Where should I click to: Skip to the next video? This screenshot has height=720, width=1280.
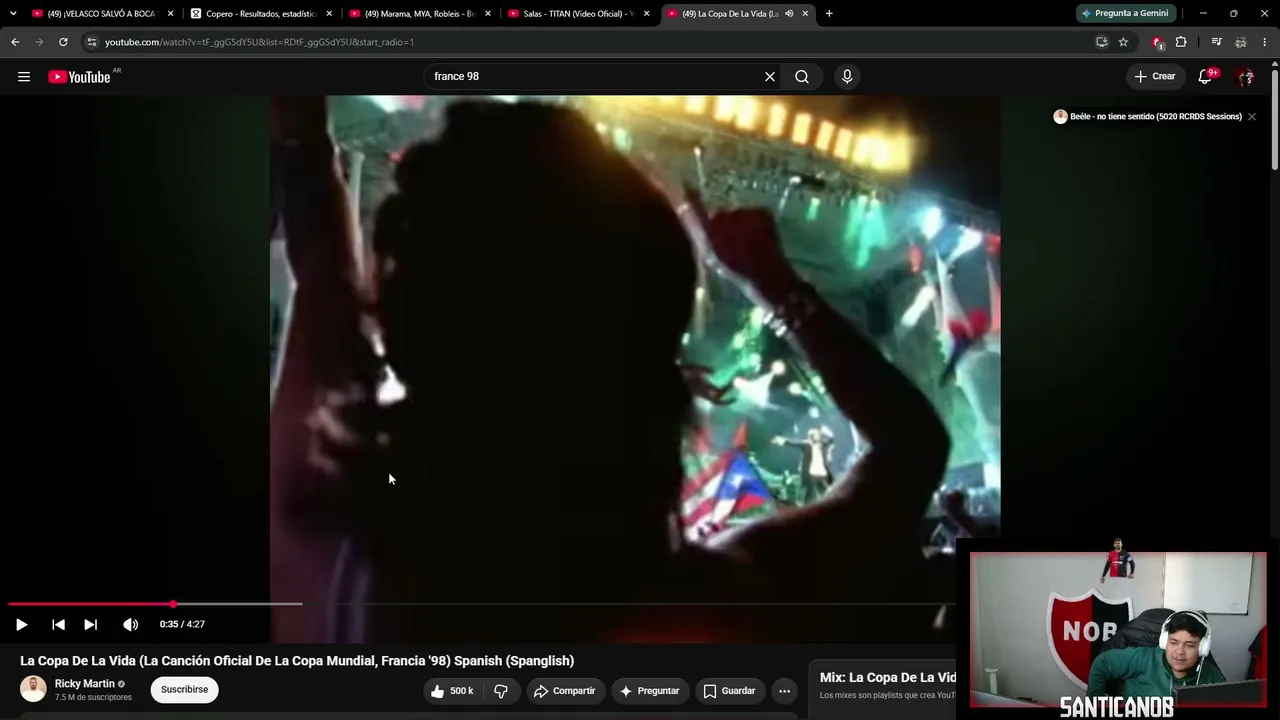pos(90,624)
